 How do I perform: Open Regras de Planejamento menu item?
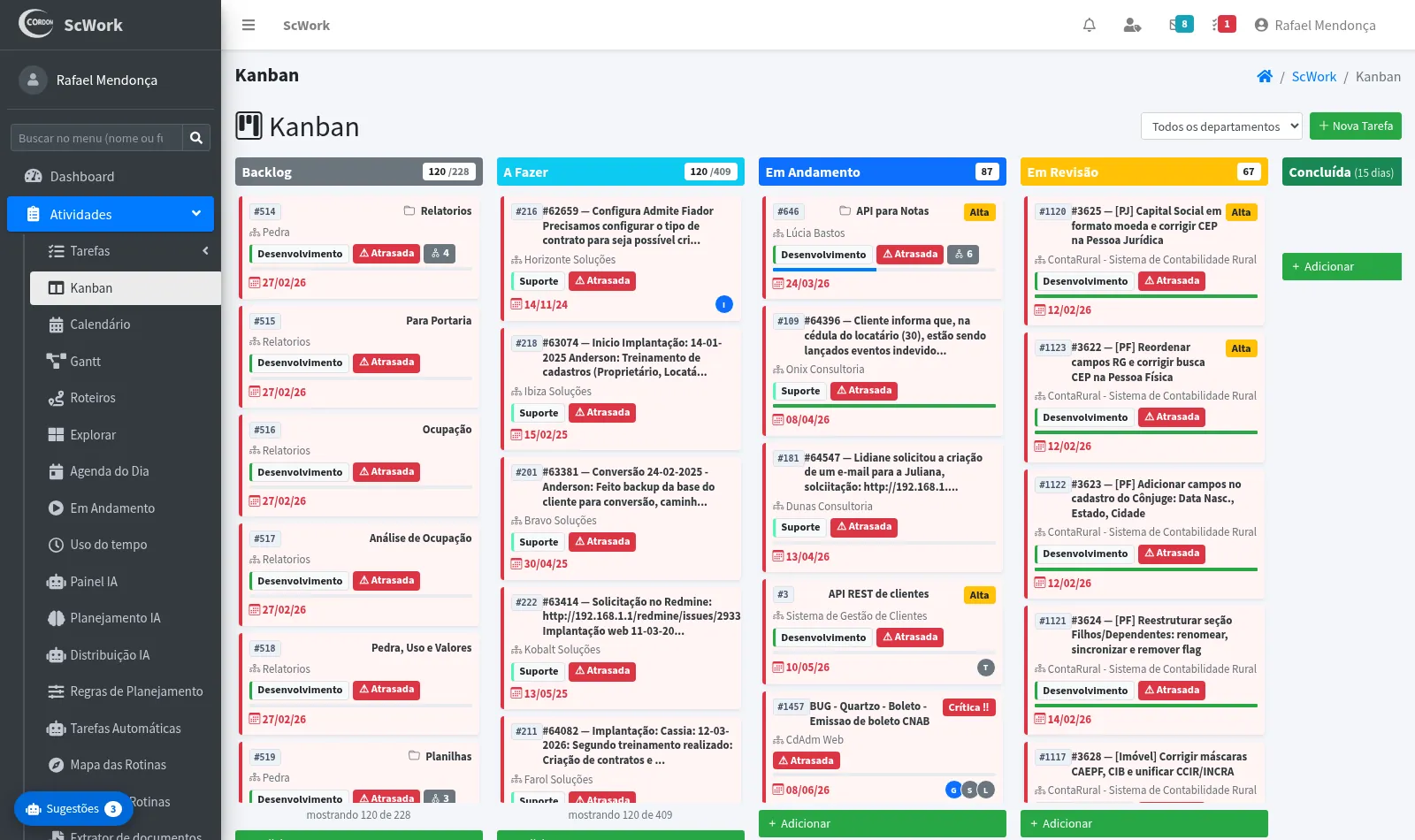point(126,691)
